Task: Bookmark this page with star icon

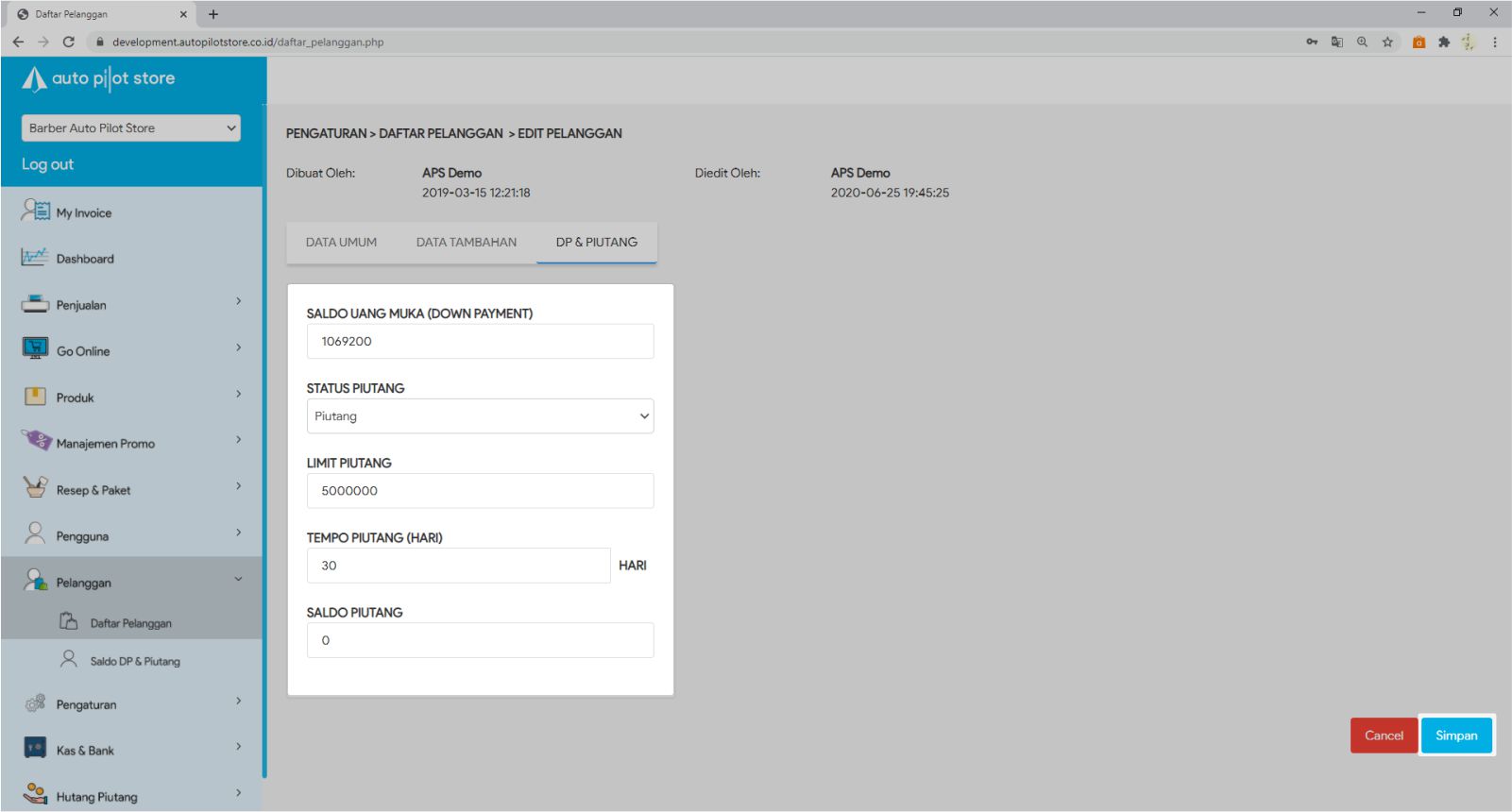Action: (1387, 42)
